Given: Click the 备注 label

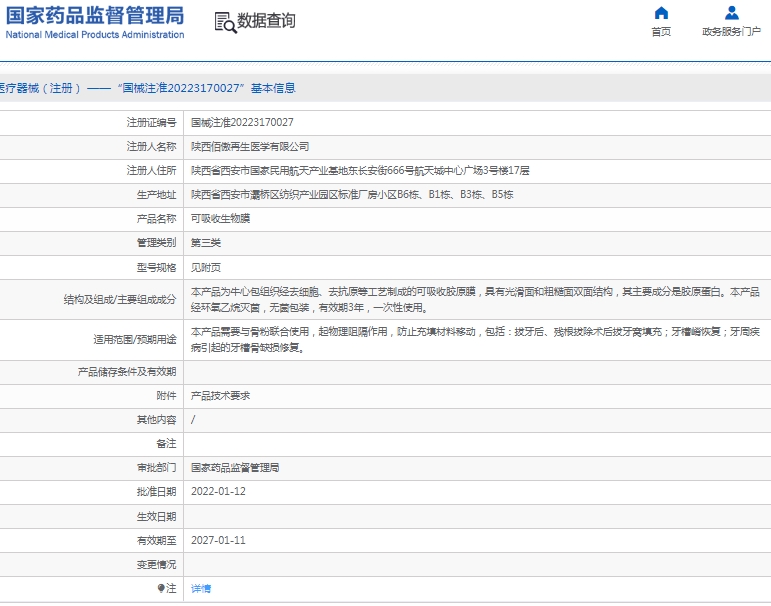Looking at the screenshot, I should click(x=166, y=444).
